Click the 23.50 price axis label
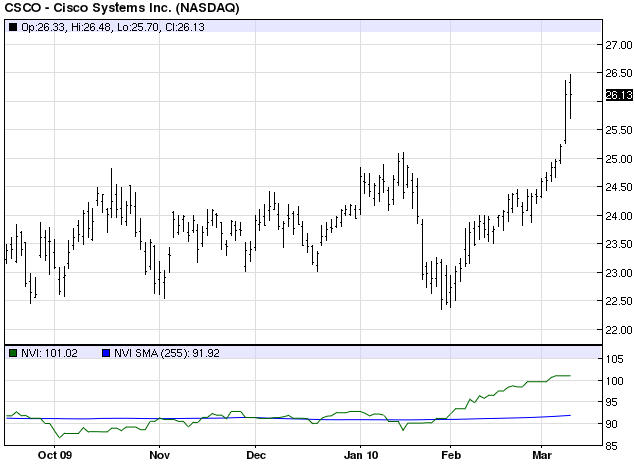Image resolution: width=635 pixels, height=465 pixels. (x=619, y=244)
